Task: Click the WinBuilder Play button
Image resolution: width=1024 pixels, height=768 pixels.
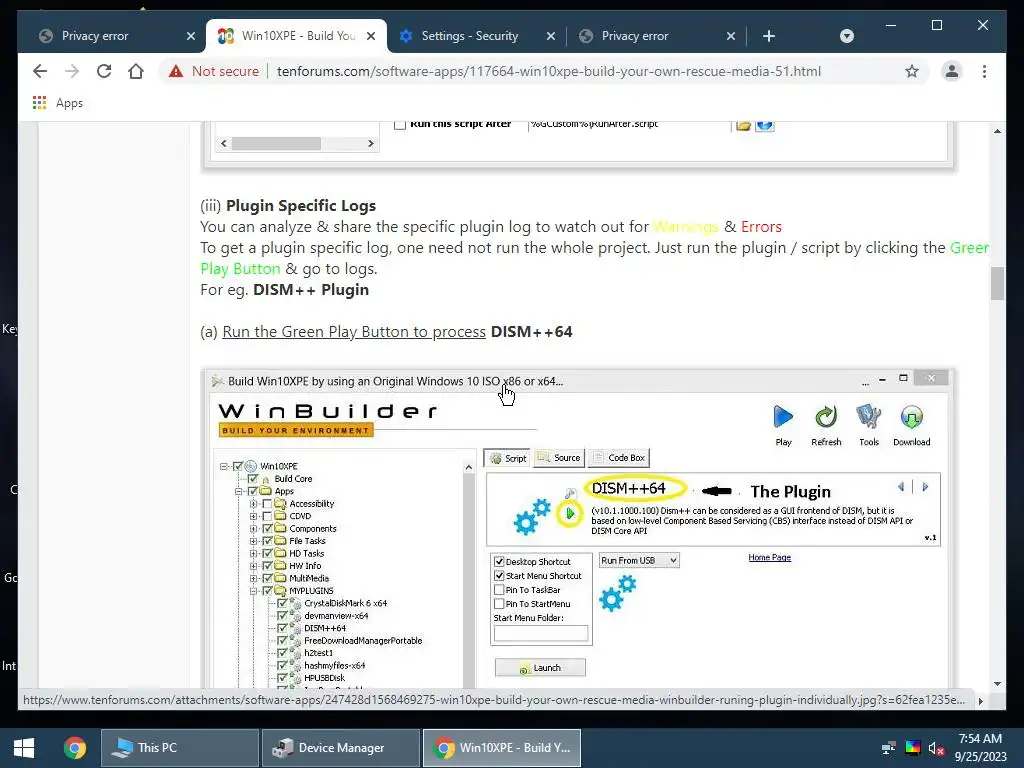Action: click(x=783, y=424)
